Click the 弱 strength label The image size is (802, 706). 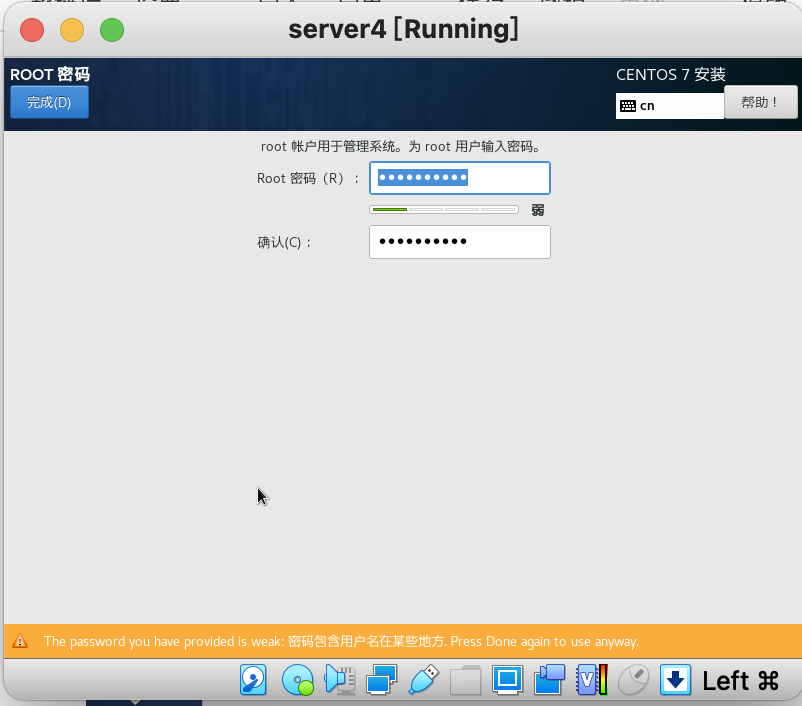point(538,210)
